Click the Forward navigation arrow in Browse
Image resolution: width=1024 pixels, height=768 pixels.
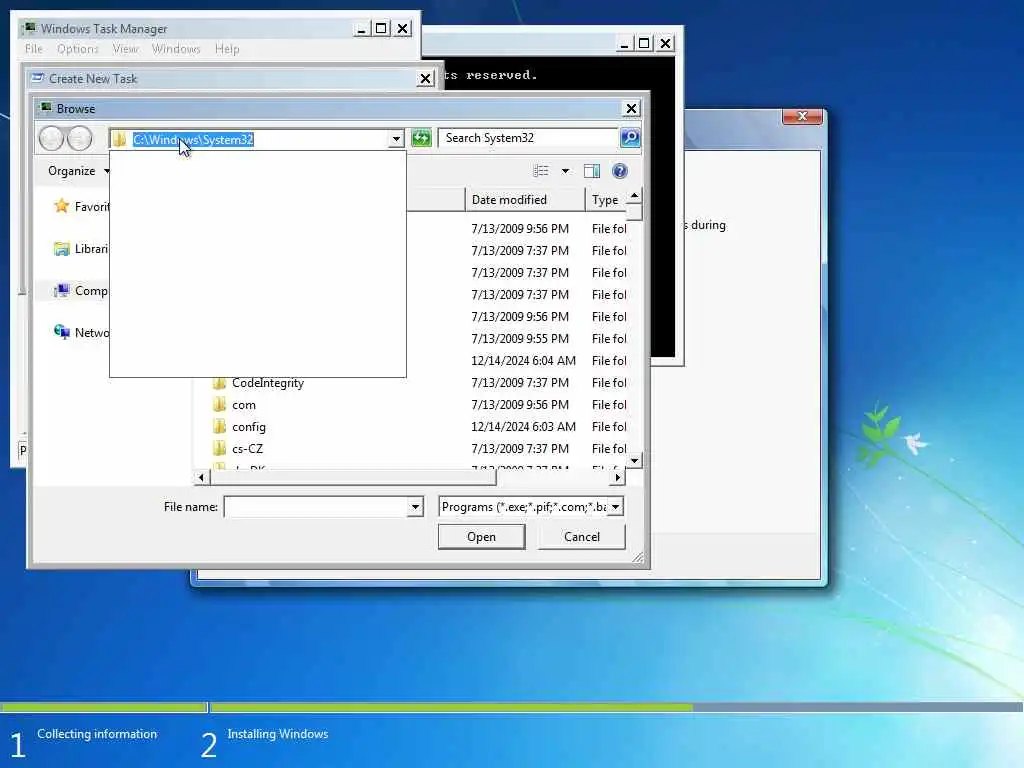(x=80, y=138)
